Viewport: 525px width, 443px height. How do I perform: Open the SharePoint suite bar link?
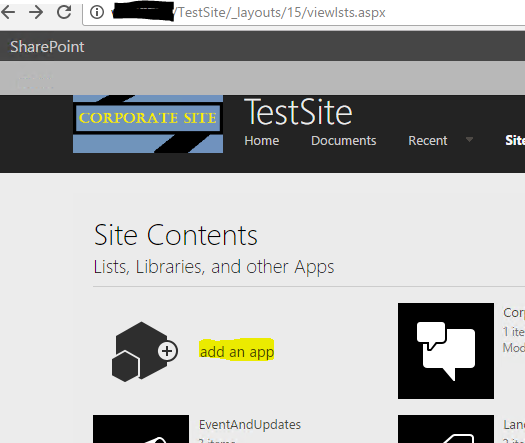[47, 47]
